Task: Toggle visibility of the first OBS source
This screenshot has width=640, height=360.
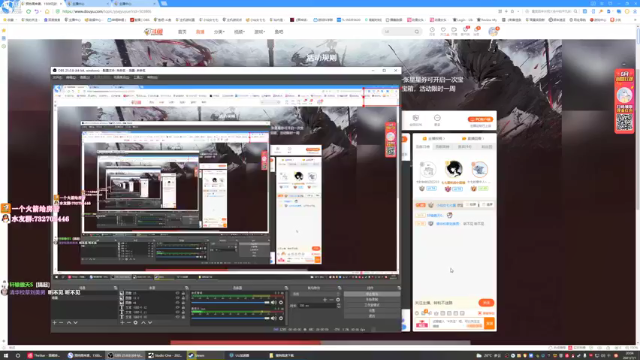Action: tap(178, 293)
